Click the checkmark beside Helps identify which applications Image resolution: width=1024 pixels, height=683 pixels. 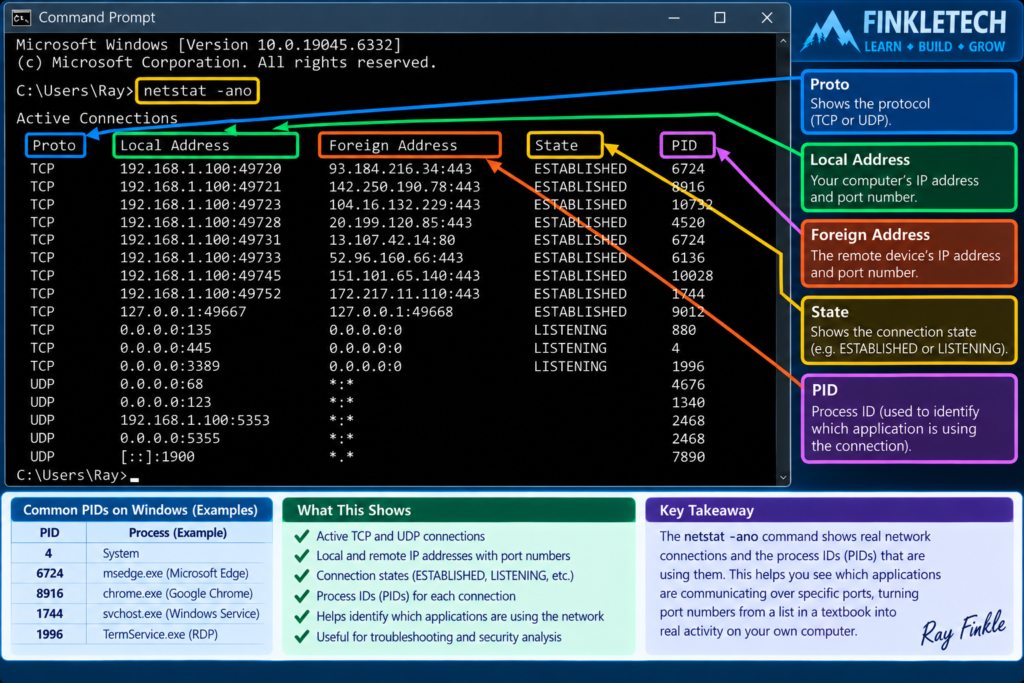(302, 616)
